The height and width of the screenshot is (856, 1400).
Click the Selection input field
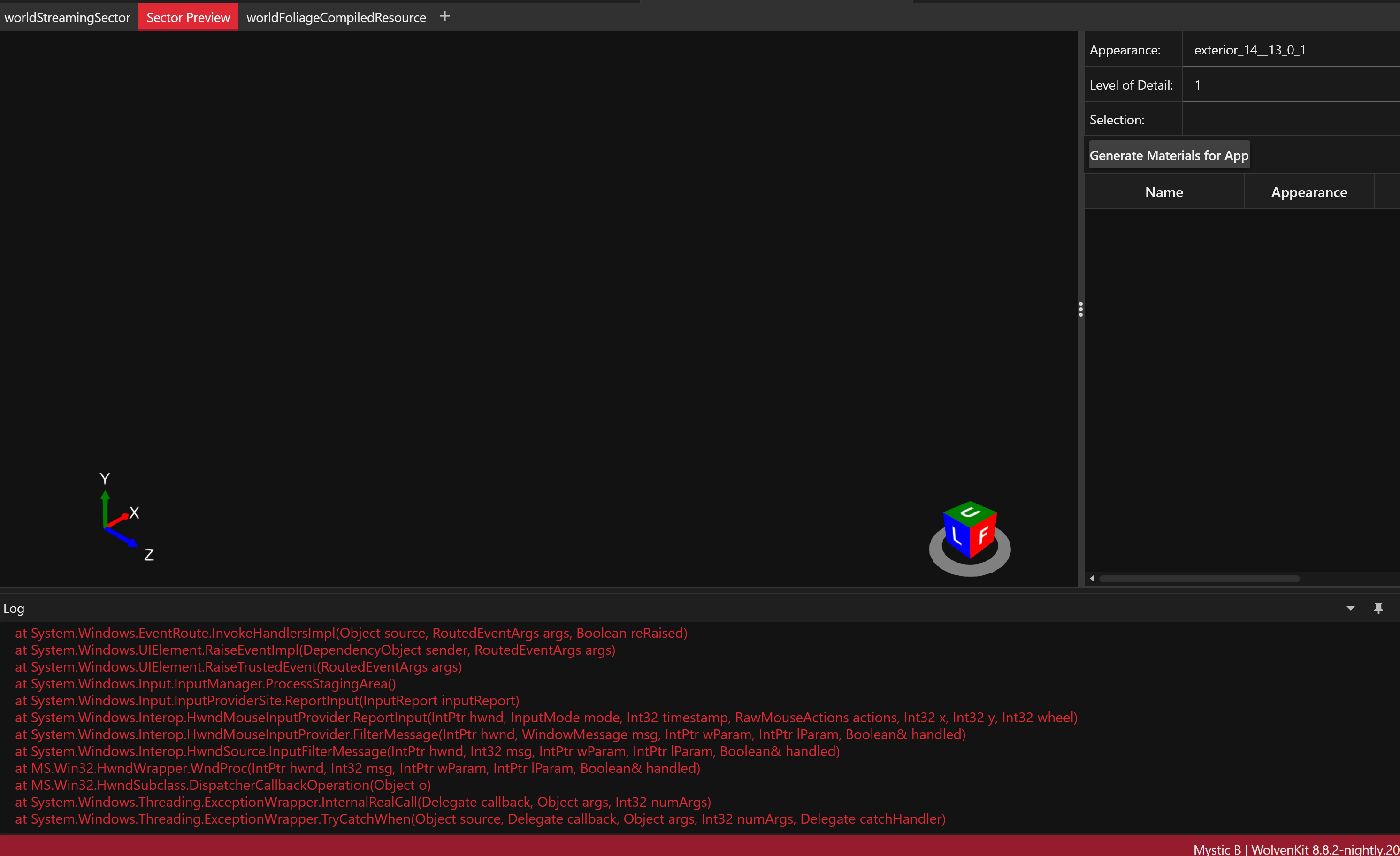(1290, 119)
